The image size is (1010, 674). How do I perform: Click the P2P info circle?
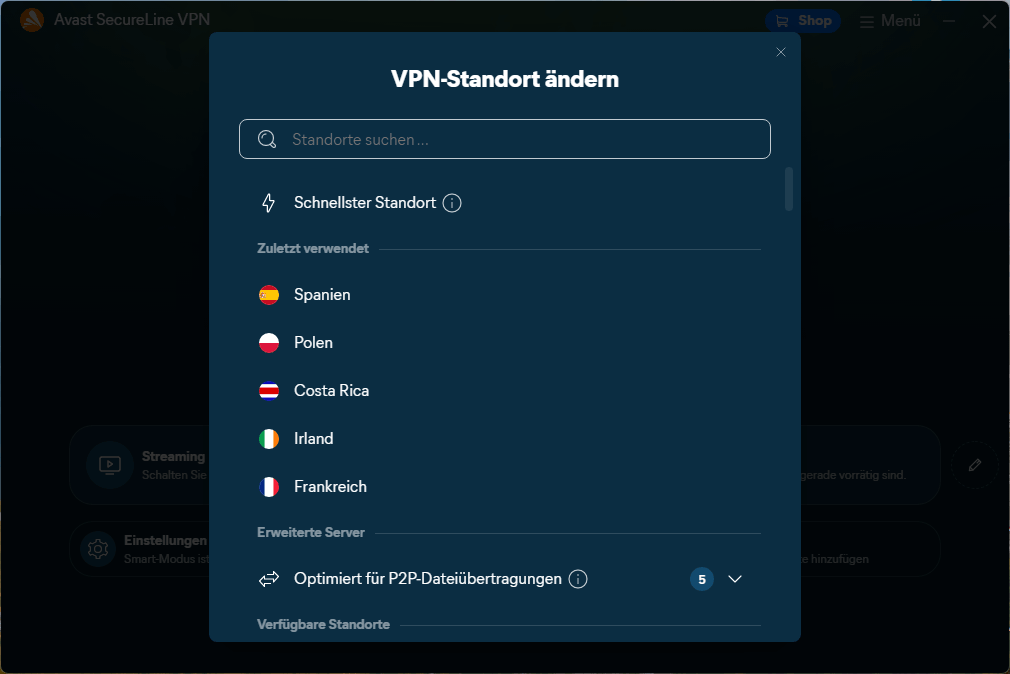coord(578,578)
